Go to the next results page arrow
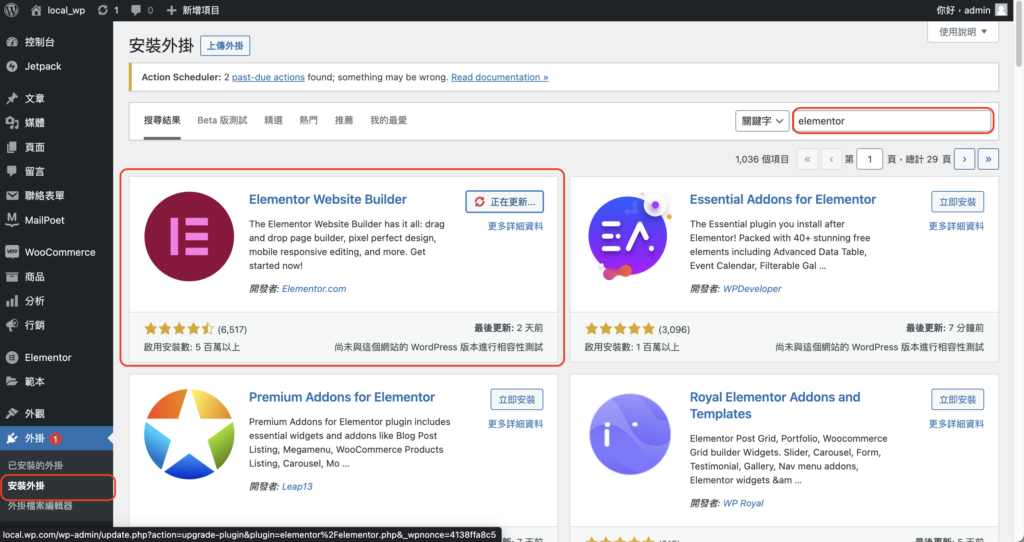The image size is (1024, 542). (964, 159)
